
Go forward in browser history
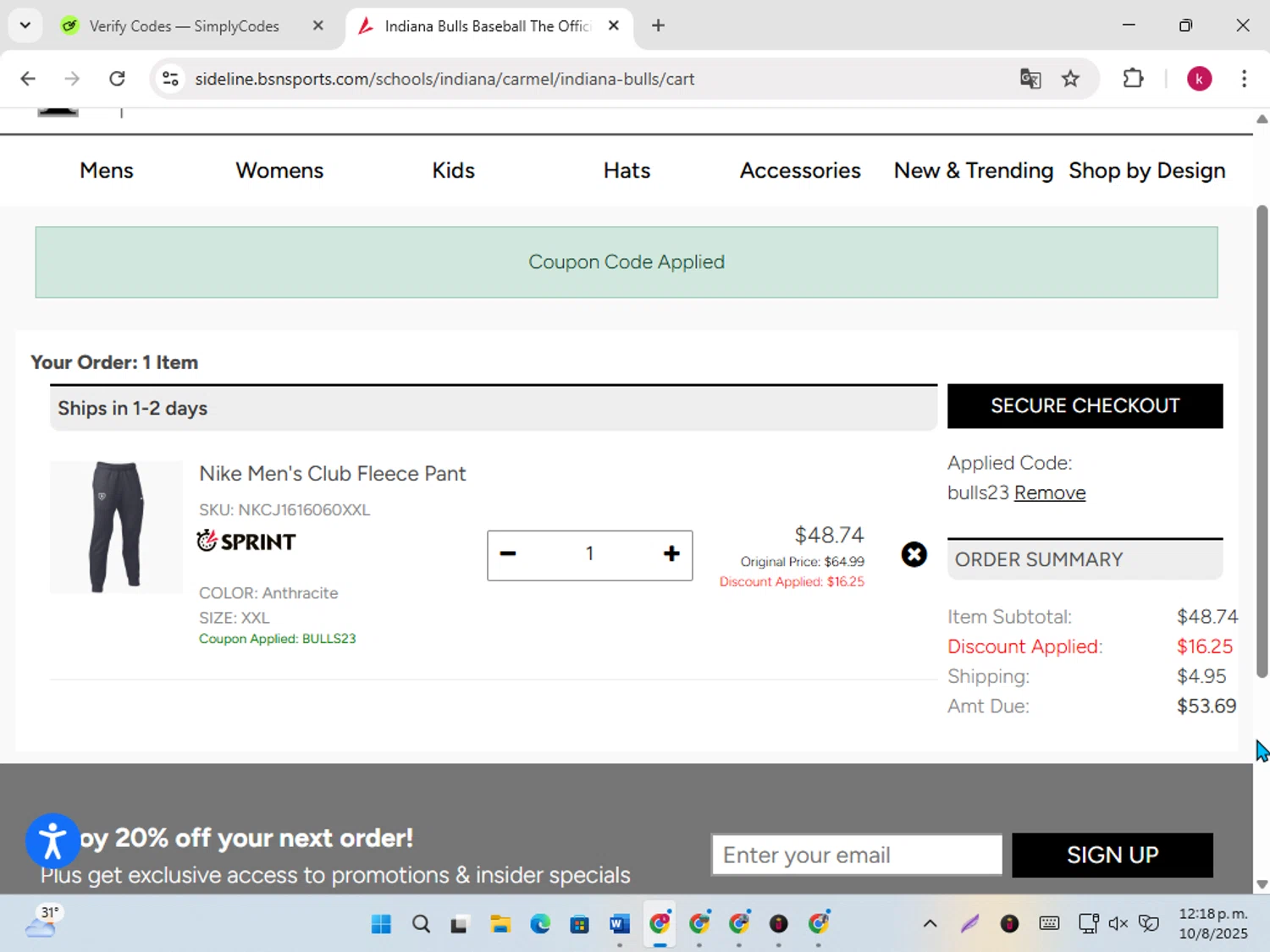(72, 79)
